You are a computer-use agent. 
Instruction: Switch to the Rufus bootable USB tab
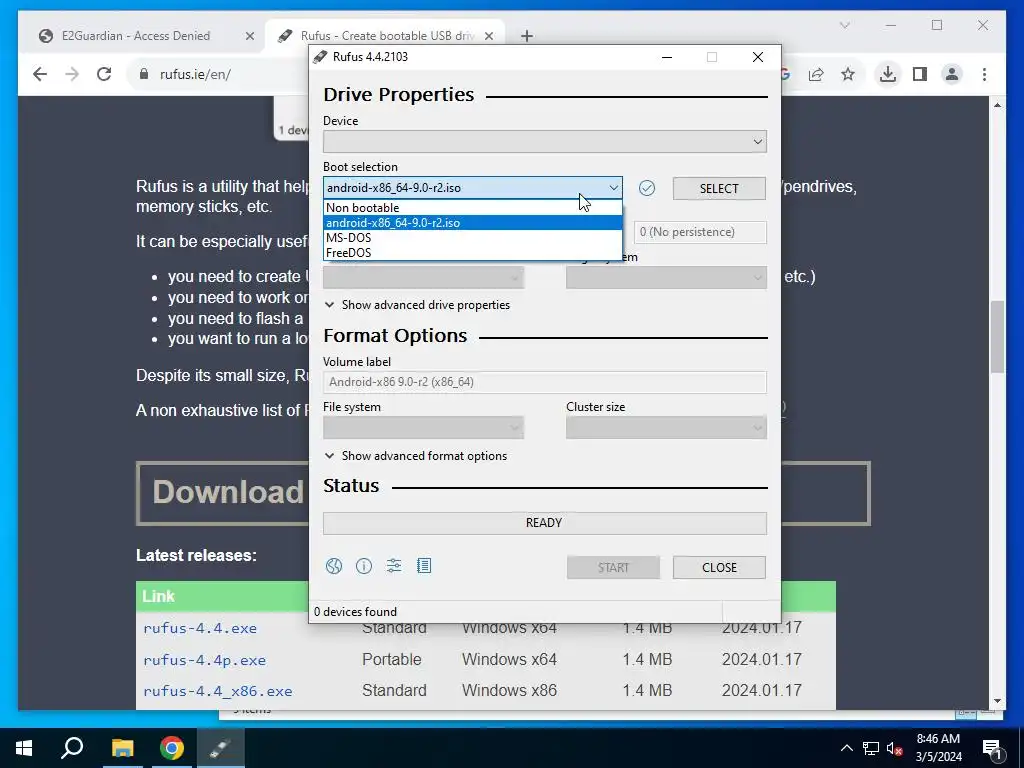(387, 36)
